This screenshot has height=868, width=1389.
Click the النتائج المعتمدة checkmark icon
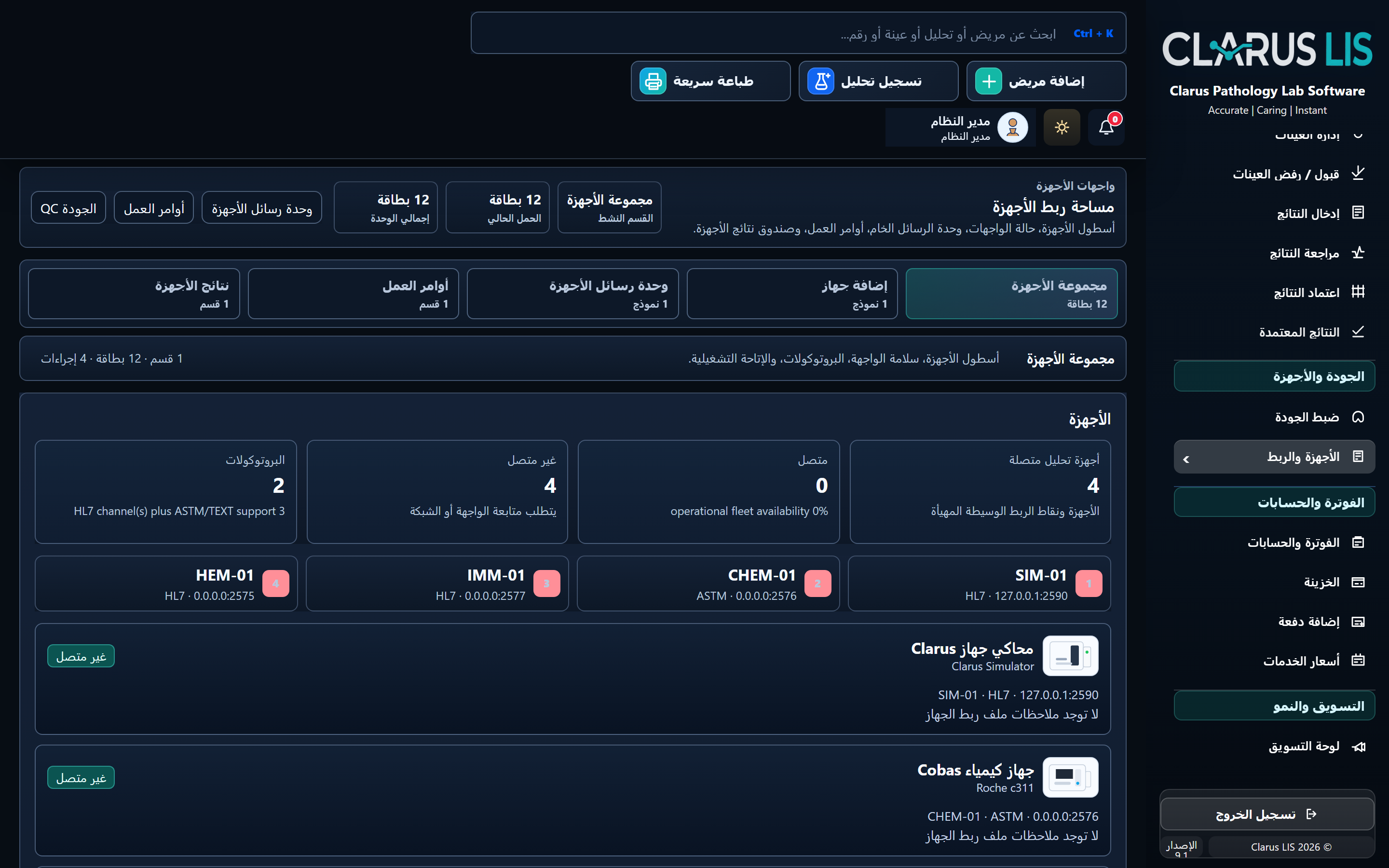tap(1358, 332)
